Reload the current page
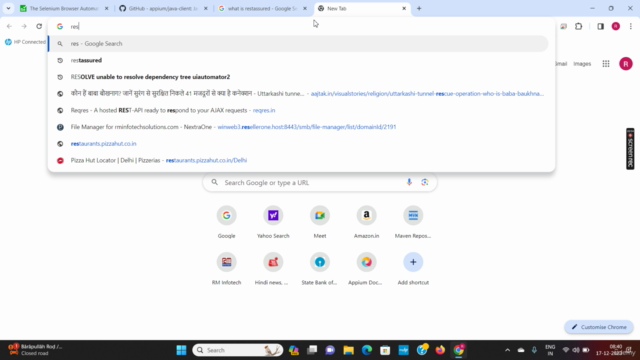 click(39, 26)
